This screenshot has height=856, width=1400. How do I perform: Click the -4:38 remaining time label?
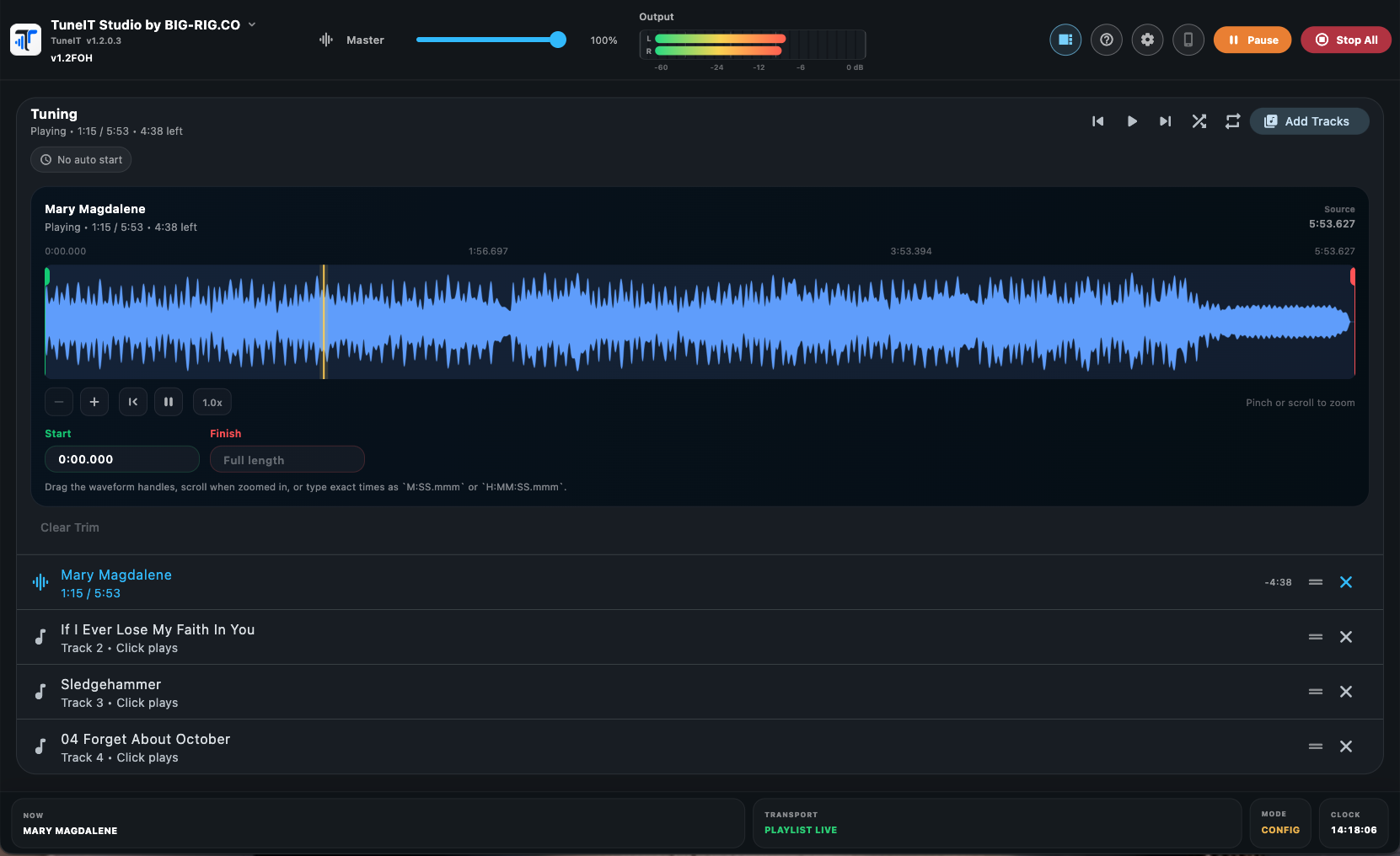click(x=1278, y=582)
